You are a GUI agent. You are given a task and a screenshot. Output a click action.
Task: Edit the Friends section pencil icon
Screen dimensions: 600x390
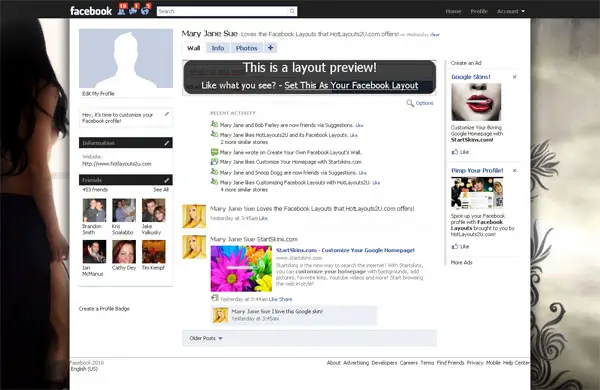(x=167, y=180)
